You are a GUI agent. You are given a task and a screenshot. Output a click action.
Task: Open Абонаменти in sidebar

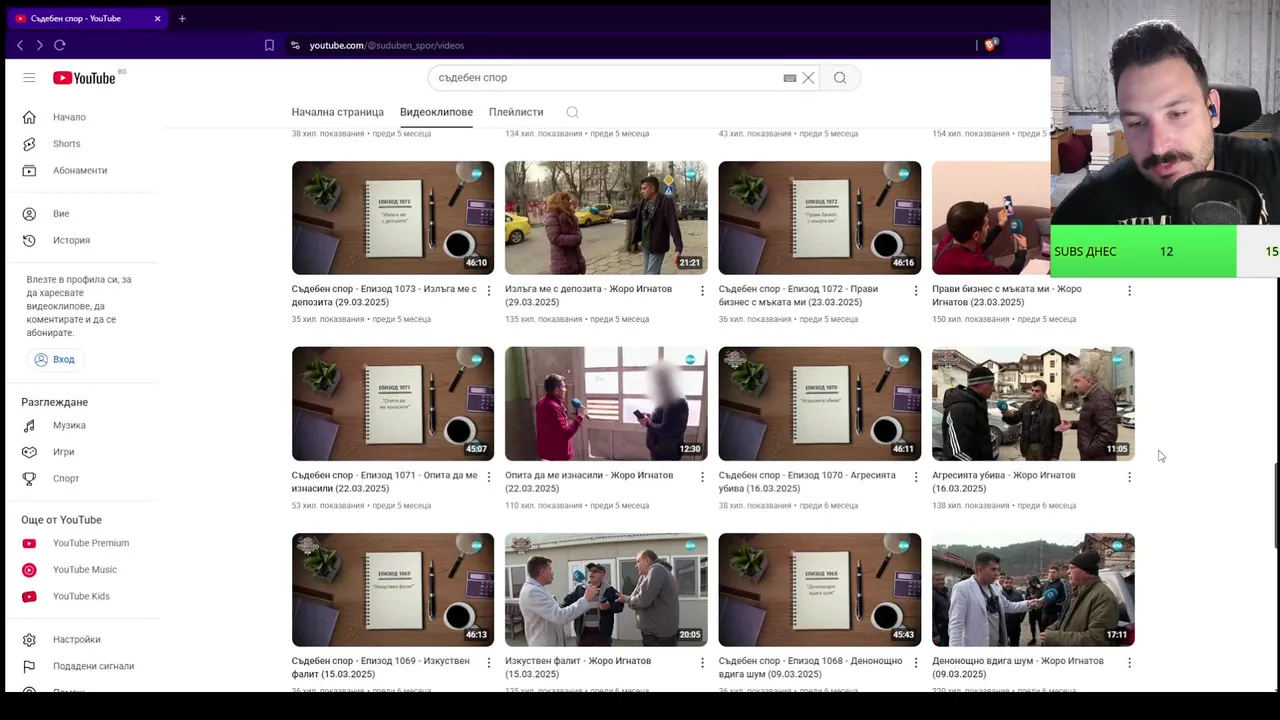[80, 170]
